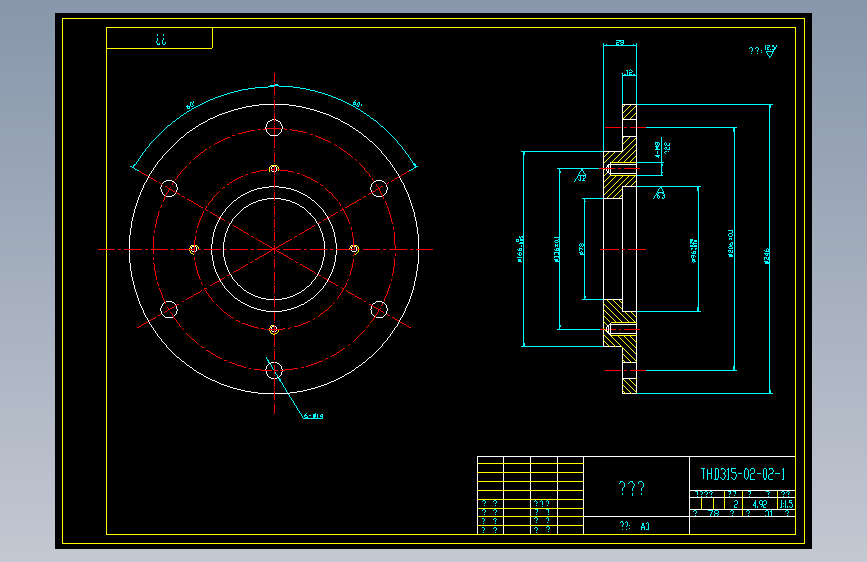Click the ø96 recess diameter dimension

pos(694,250)
